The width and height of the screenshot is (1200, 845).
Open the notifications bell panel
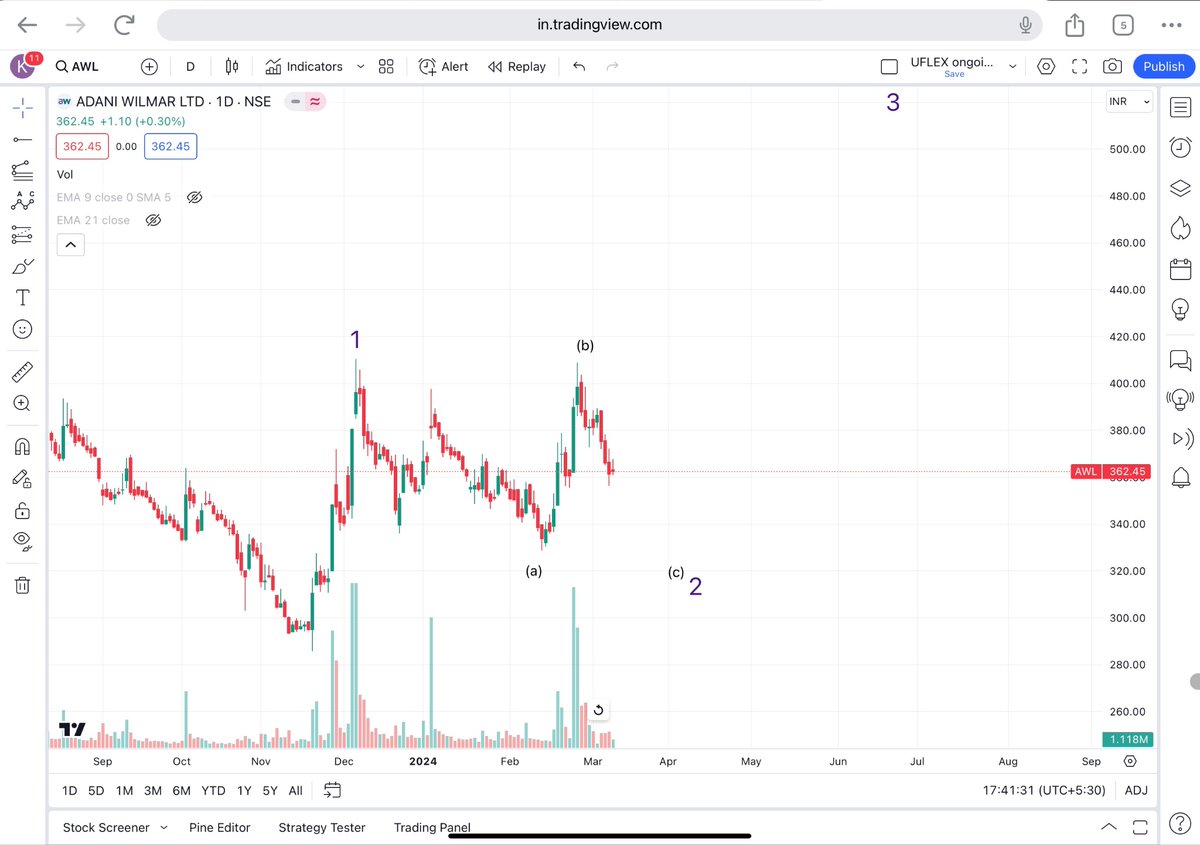click(x=1180, y=479)
